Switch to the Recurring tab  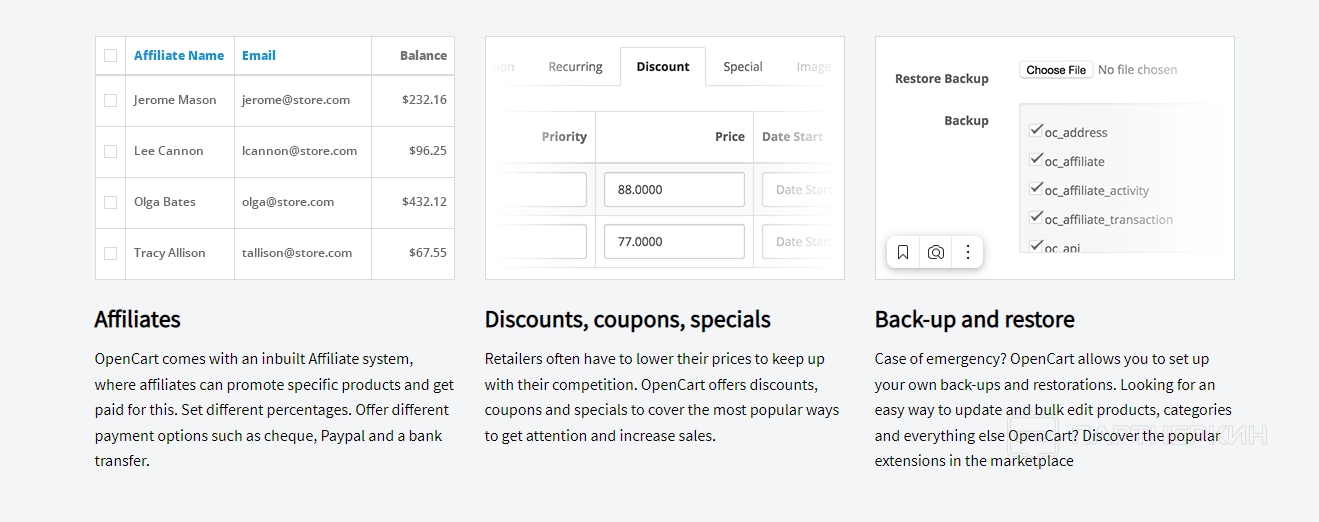click(575, 67)
